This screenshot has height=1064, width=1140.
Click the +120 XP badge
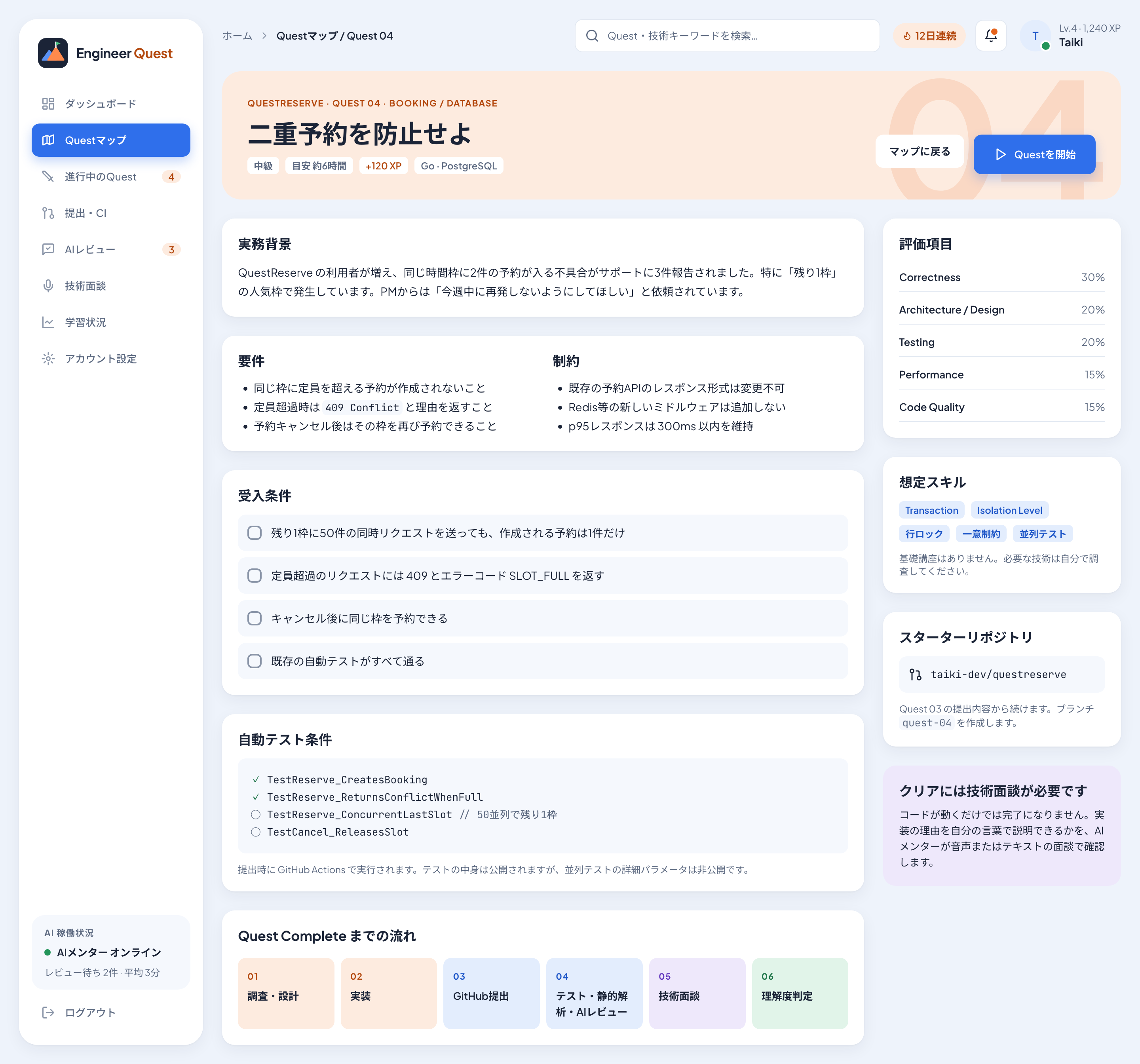pos(384,166)
